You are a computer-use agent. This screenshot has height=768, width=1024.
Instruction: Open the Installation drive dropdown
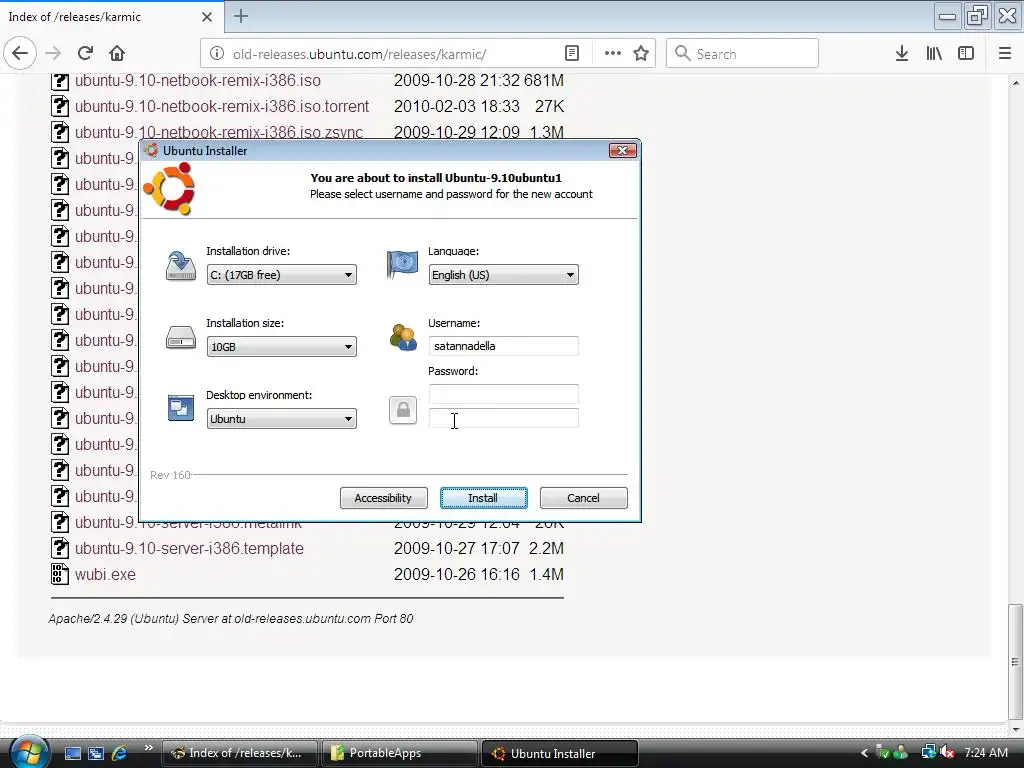(281, 275)
